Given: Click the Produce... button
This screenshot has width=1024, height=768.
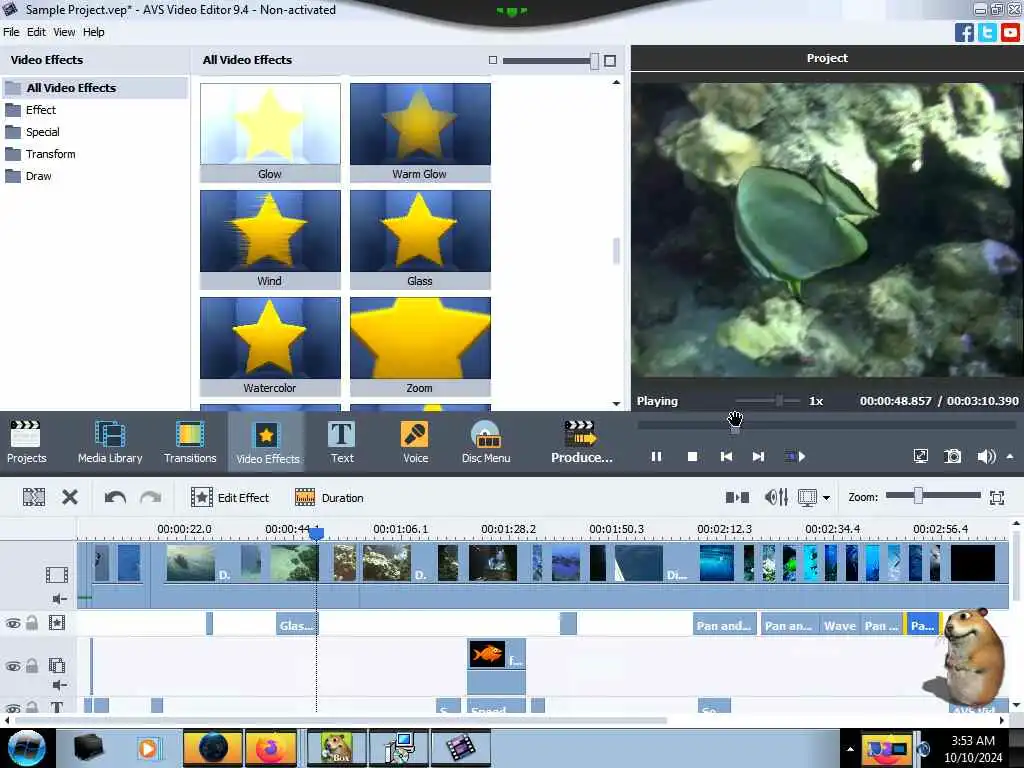Looking at the screenshot, I should click(581, 441).
